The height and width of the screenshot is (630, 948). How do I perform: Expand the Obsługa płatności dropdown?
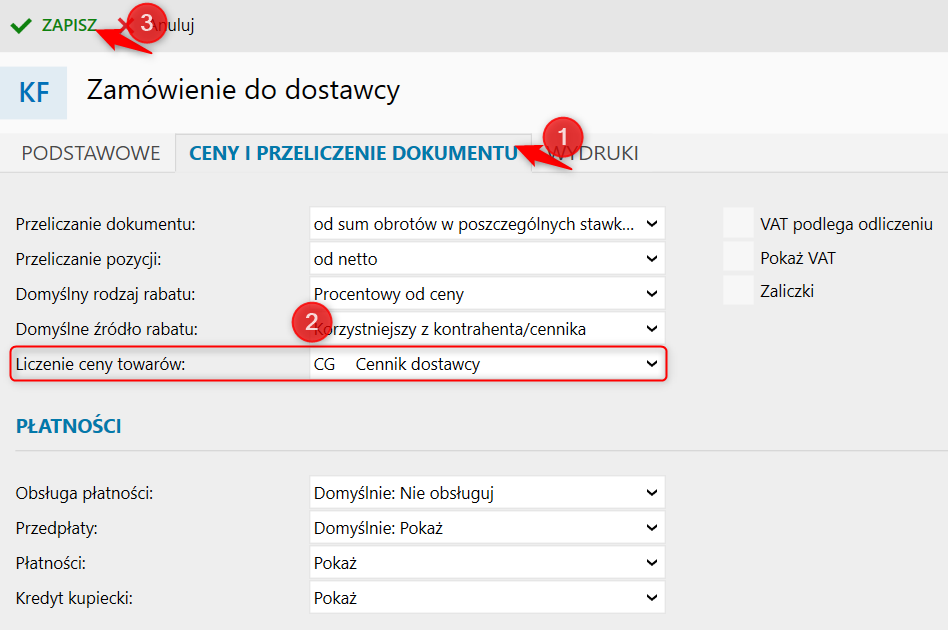point(487,493)
